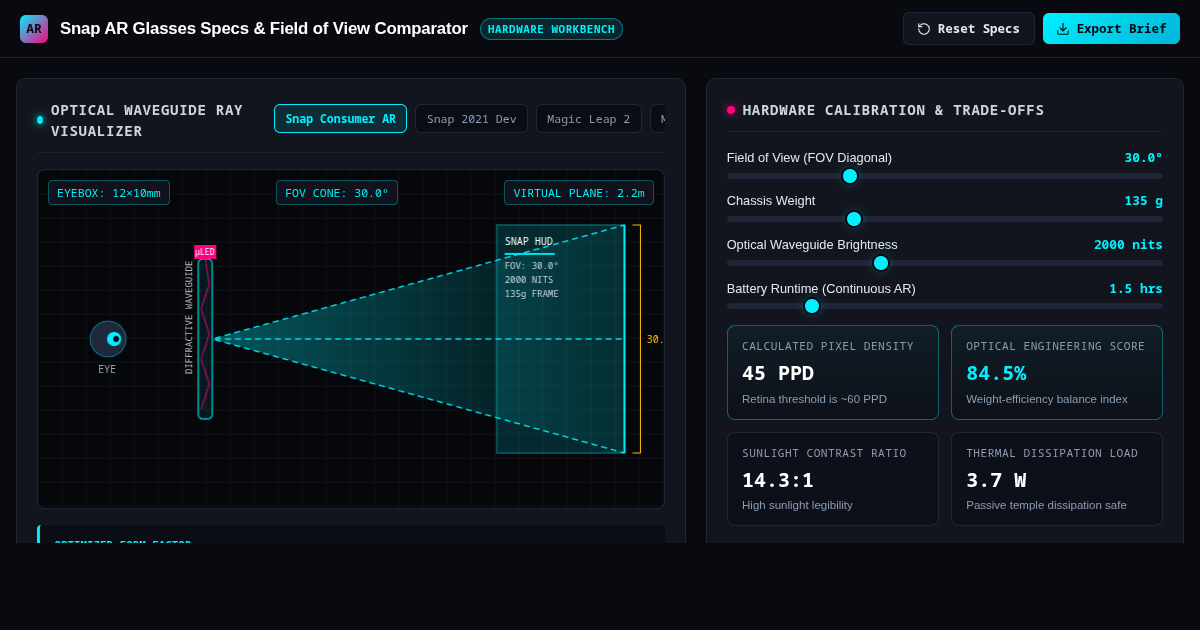Click the Optical Engineering Score 84.5% value

click(996, 373)
